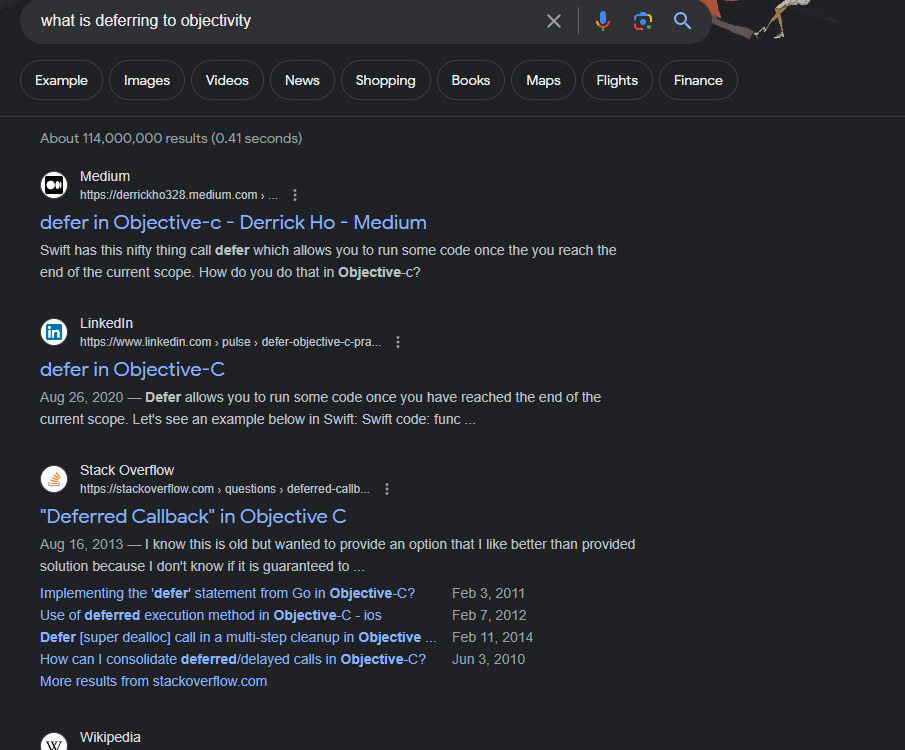Open the LinkedIn 'defer in Objective-C' result

pos(132,370)
